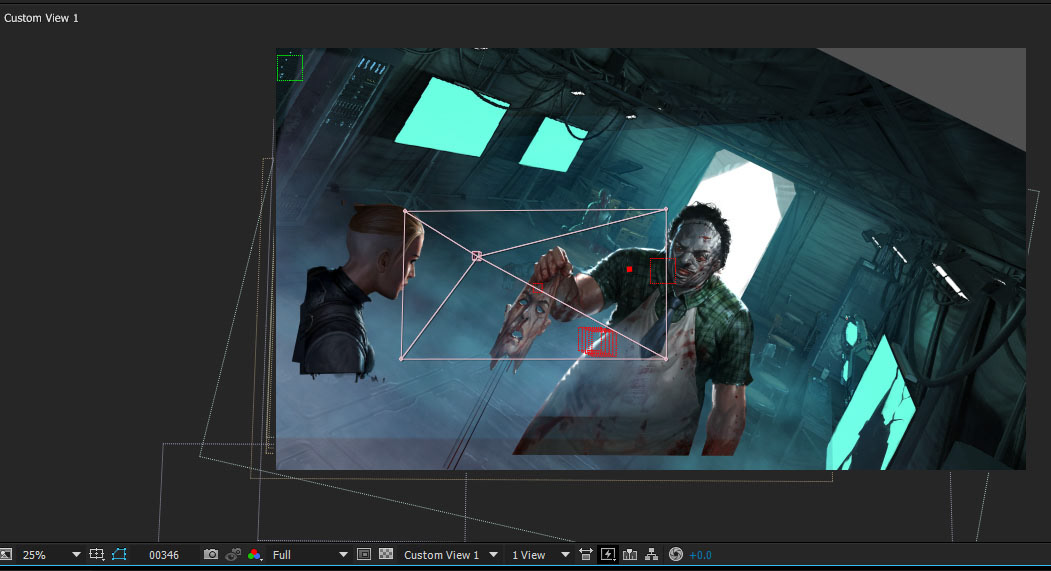Click the green dotted layer outline box
Viewport: 1051px width, 571px height.
click(290, 68)
